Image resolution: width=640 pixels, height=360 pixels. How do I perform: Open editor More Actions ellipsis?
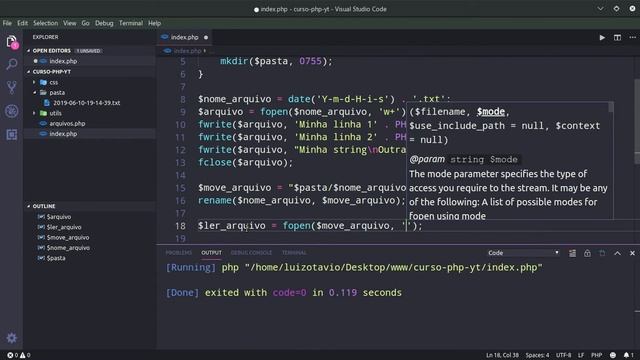pyautogui.click(x=632, y=38)
